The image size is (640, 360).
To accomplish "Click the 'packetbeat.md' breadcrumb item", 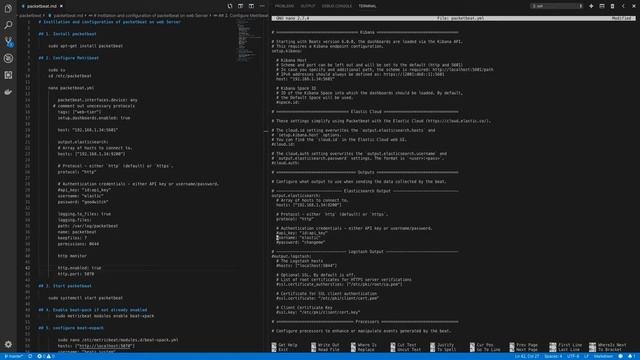I will tap(66, 16).
